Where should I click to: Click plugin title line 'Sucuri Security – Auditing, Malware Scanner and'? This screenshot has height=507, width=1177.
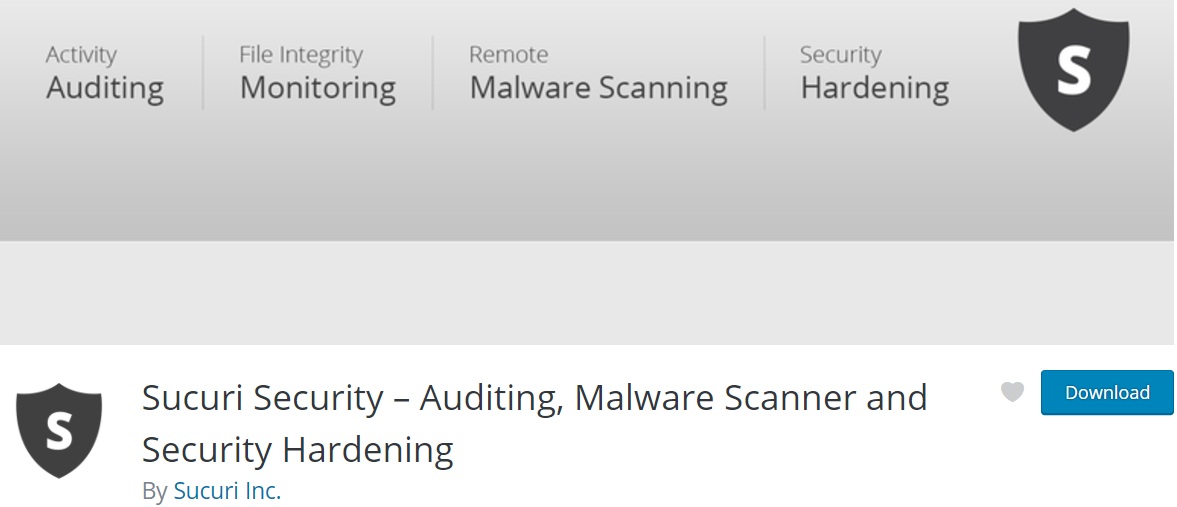point(534,397)
